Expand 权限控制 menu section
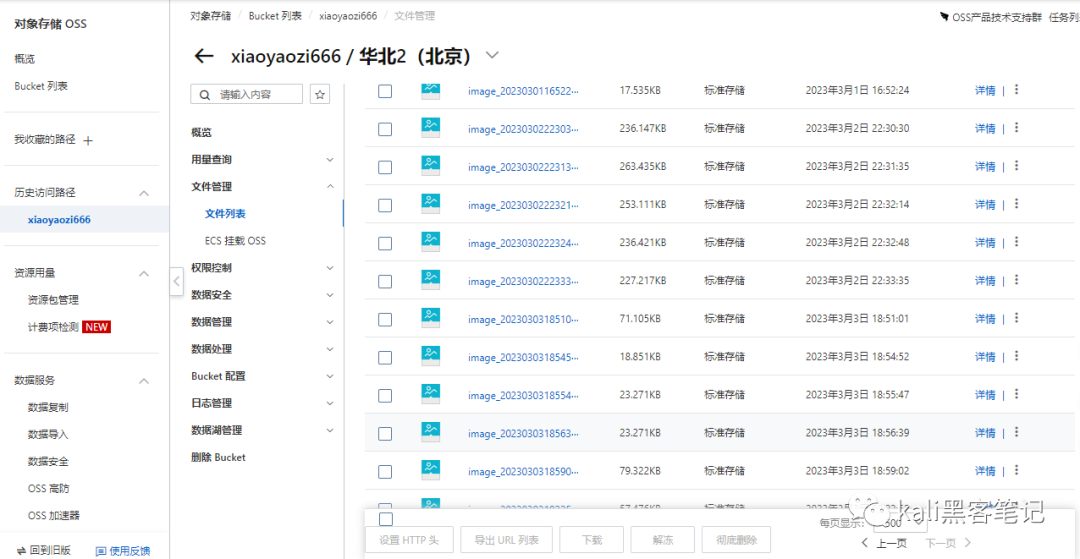This screenshot has width=1080, height=559. [x=330, y=268]
